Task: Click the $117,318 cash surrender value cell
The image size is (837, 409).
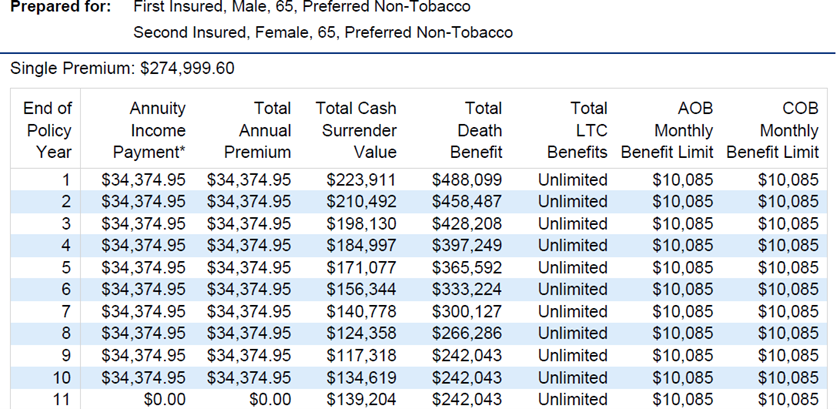Action: click(362, 355)
